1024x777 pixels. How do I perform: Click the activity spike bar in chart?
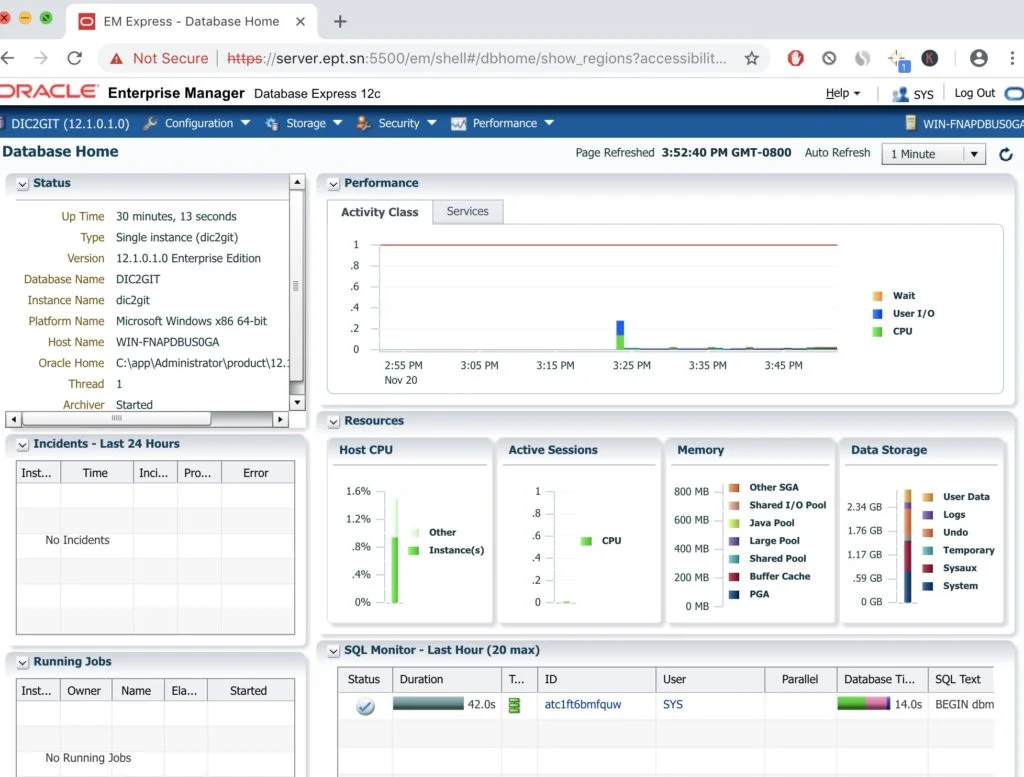pyautogui.click(x=620, y=335)
